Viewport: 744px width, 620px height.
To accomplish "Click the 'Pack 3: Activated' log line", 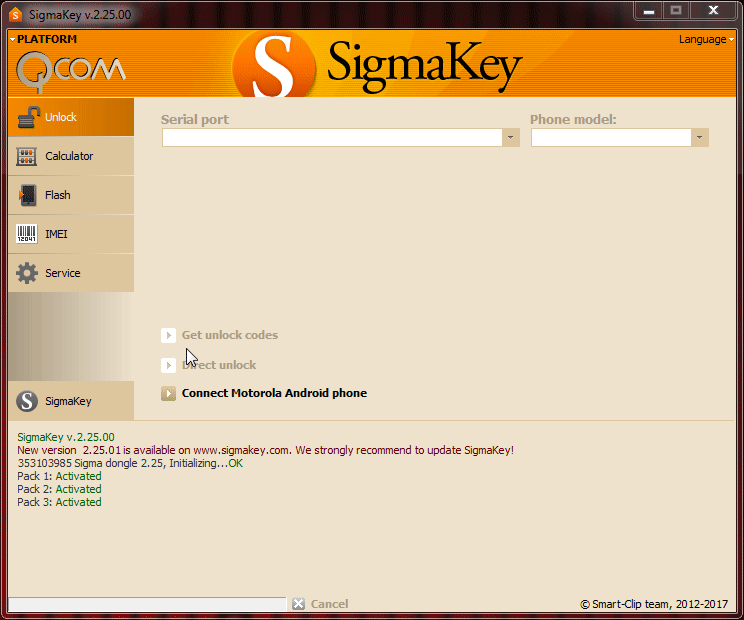I will coord(59,502).
